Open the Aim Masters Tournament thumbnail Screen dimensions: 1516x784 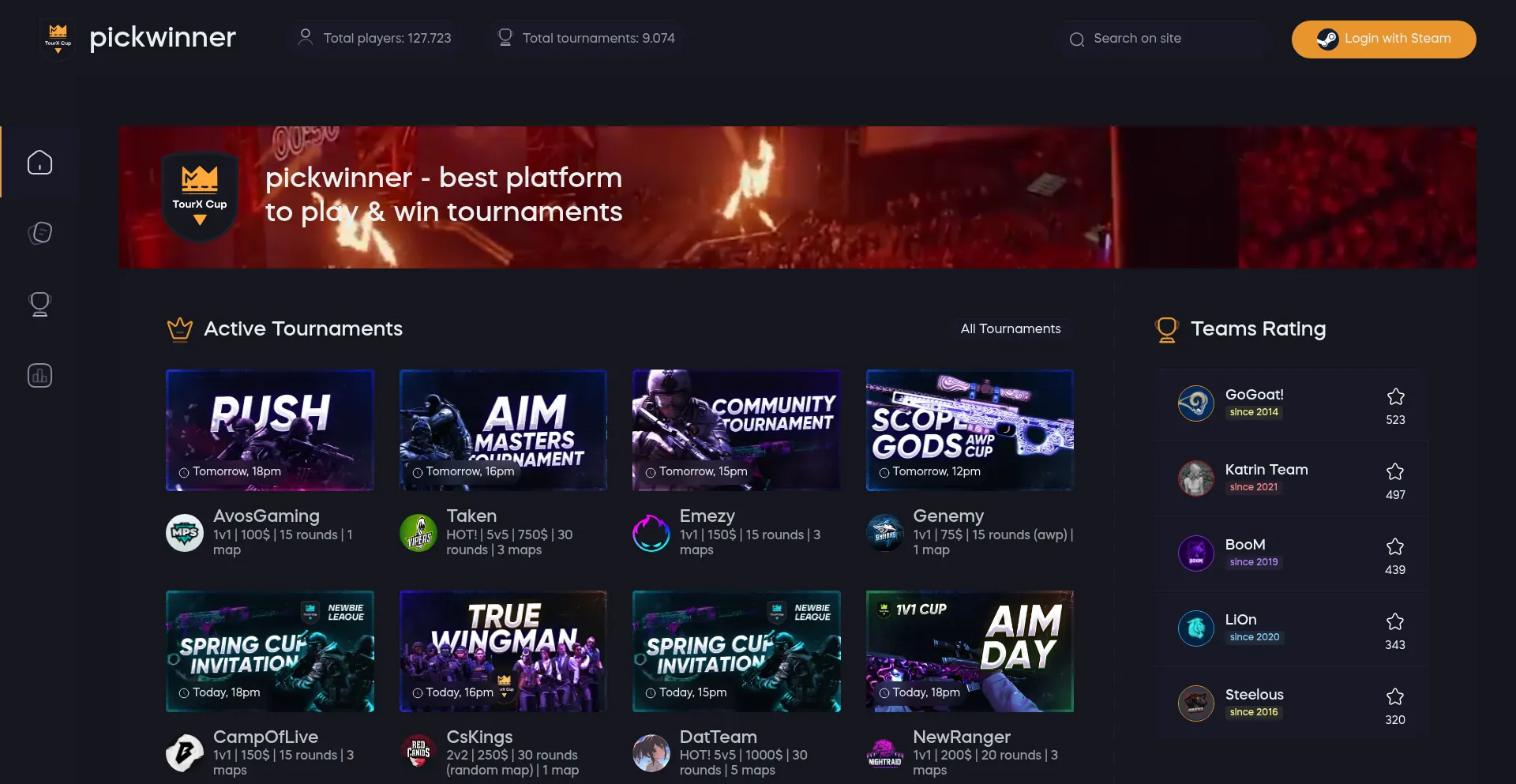tap(503, 430)
